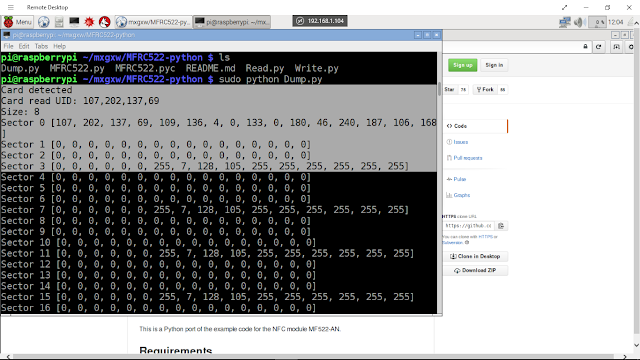Maximize the terminal window
This screenshot has height=360, width=640.
click(x=427, y=35)
